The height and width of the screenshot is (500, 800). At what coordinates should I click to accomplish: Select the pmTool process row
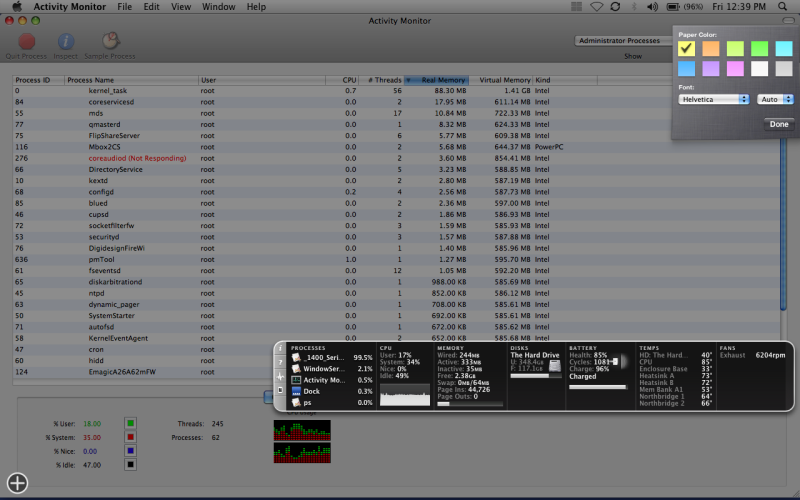coord(396,259)
